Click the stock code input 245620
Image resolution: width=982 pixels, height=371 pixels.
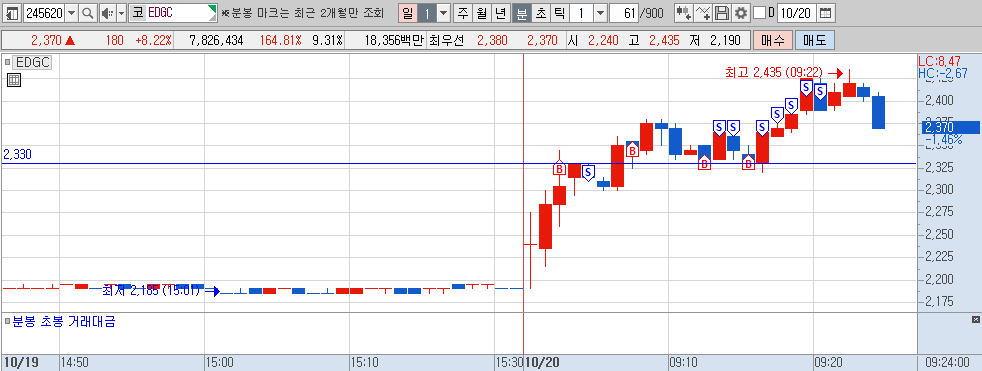[43, 13]
